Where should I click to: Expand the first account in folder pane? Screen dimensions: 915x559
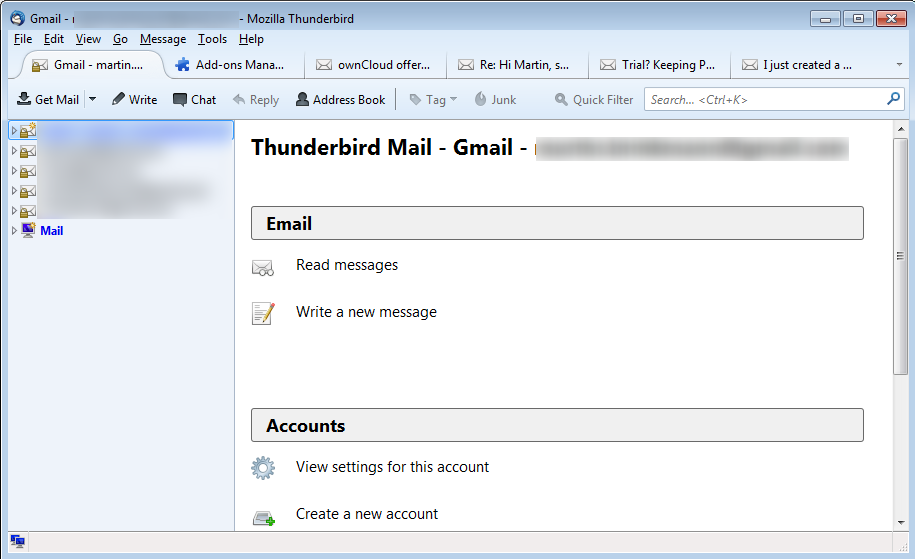pyautogui.click(x=14, y=131)
